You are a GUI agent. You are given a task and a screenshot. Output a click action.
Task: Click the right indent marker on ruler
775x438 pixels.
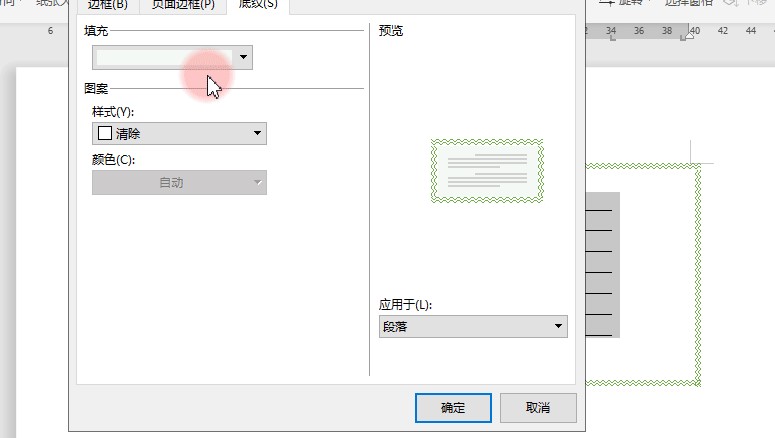(688, 35)
